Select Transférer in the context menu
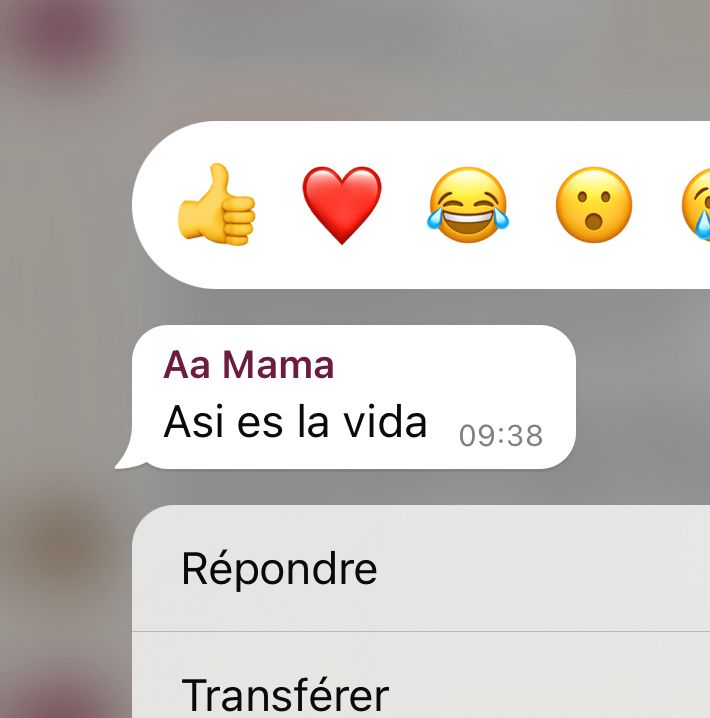The height and width of the screenshot is (718, 710). 421,675
